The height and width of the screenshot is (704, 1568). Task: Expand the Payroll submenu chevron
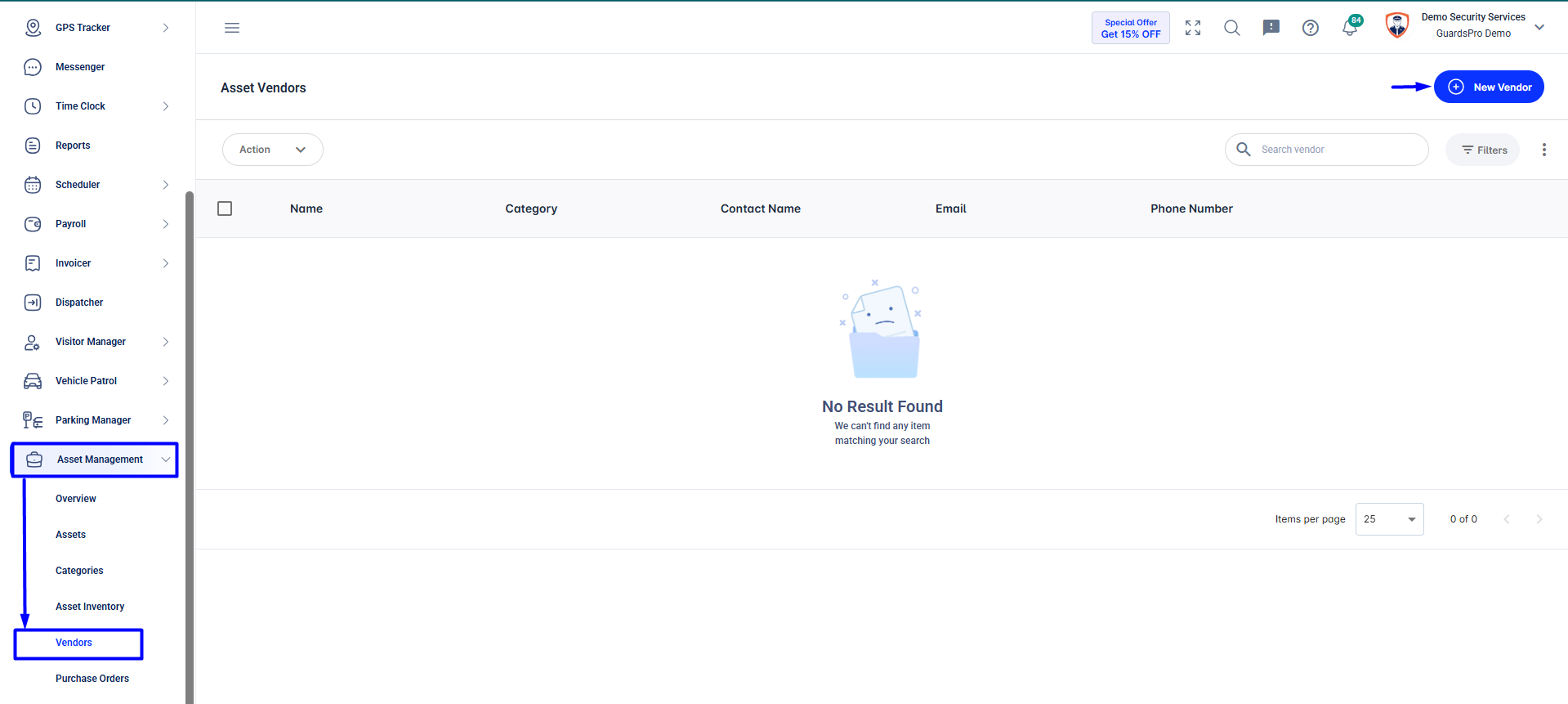(166, 224)
